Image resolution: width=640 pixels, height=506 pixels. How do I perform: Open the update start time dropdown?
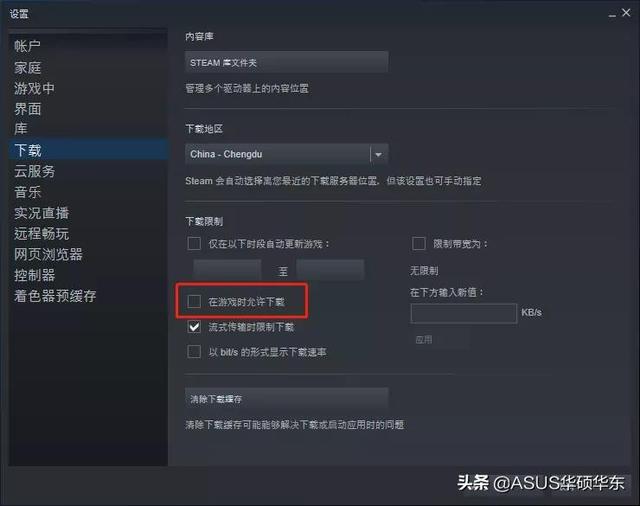coord(227,270)
